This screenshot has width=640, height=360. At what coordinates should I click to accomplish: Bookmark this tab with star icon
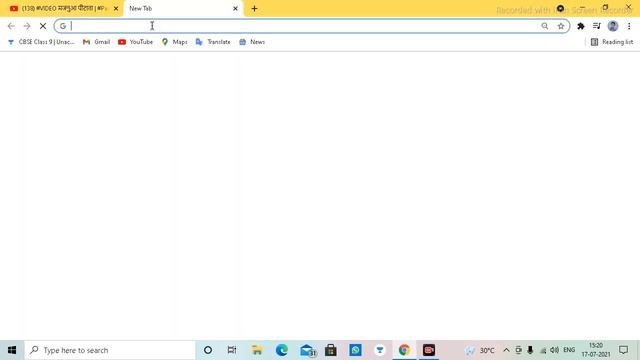pyautogui.click(x=561, y=26)
